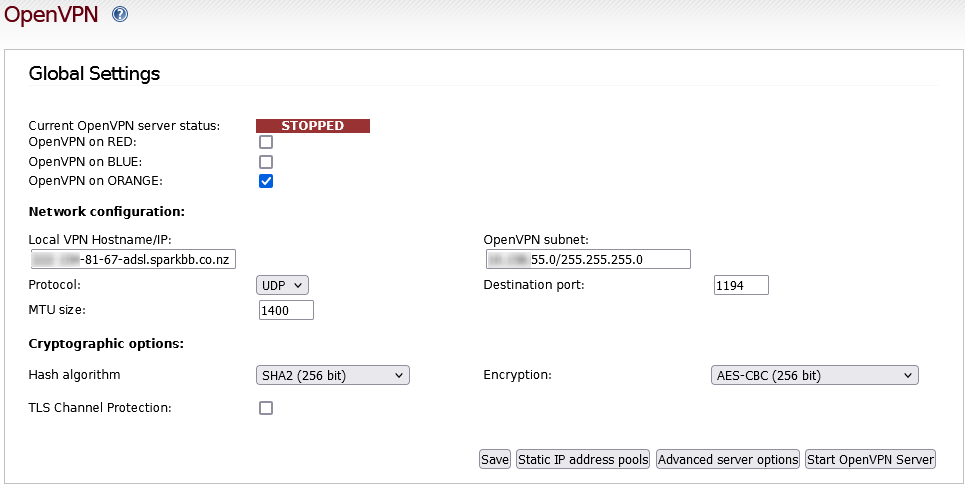Enable OpenVPN on RED checkbox
Screen dimensions: 965x486
pyautogui.click(x=266, y=142)
